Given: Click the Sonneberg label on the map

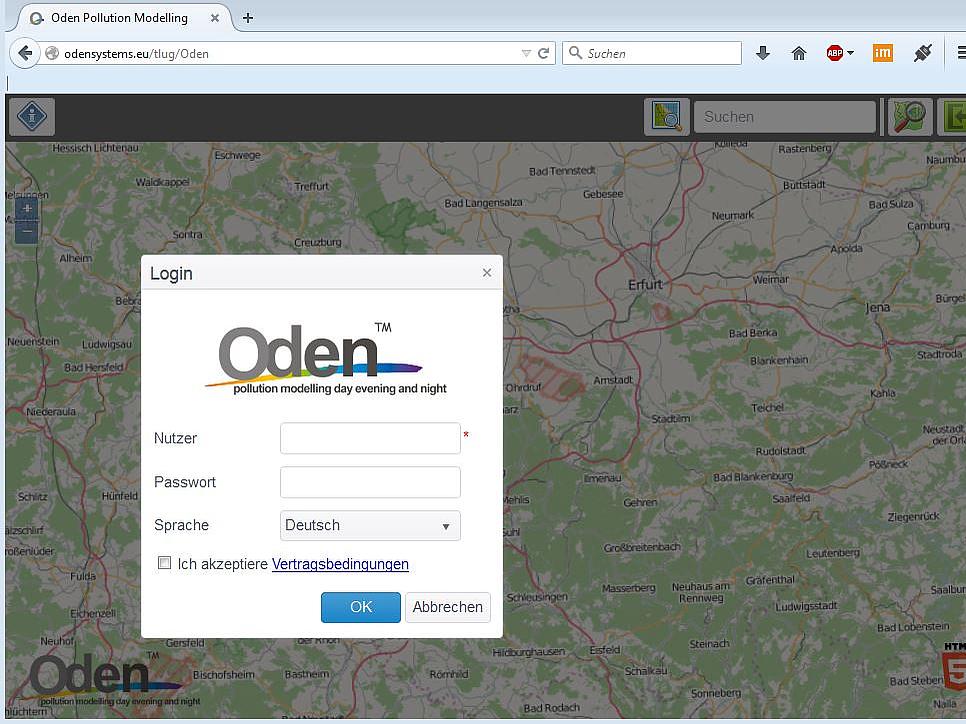Looking at the screenshot, I should (716, 693).
